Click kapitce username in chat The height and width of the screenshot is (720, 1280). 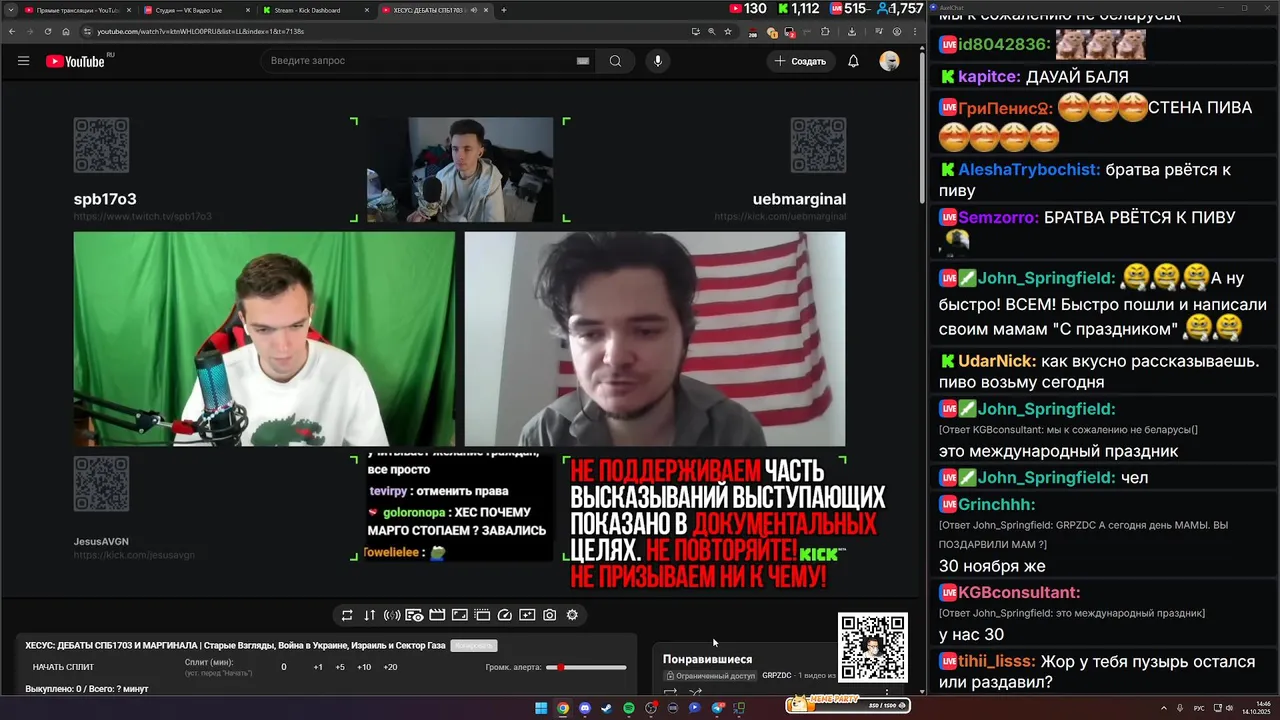pos(988,77)
